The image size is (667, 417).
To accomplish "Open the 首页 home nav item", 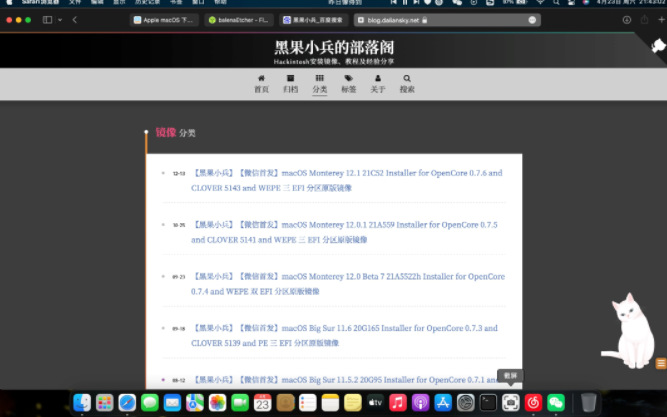I will (261, 84).
